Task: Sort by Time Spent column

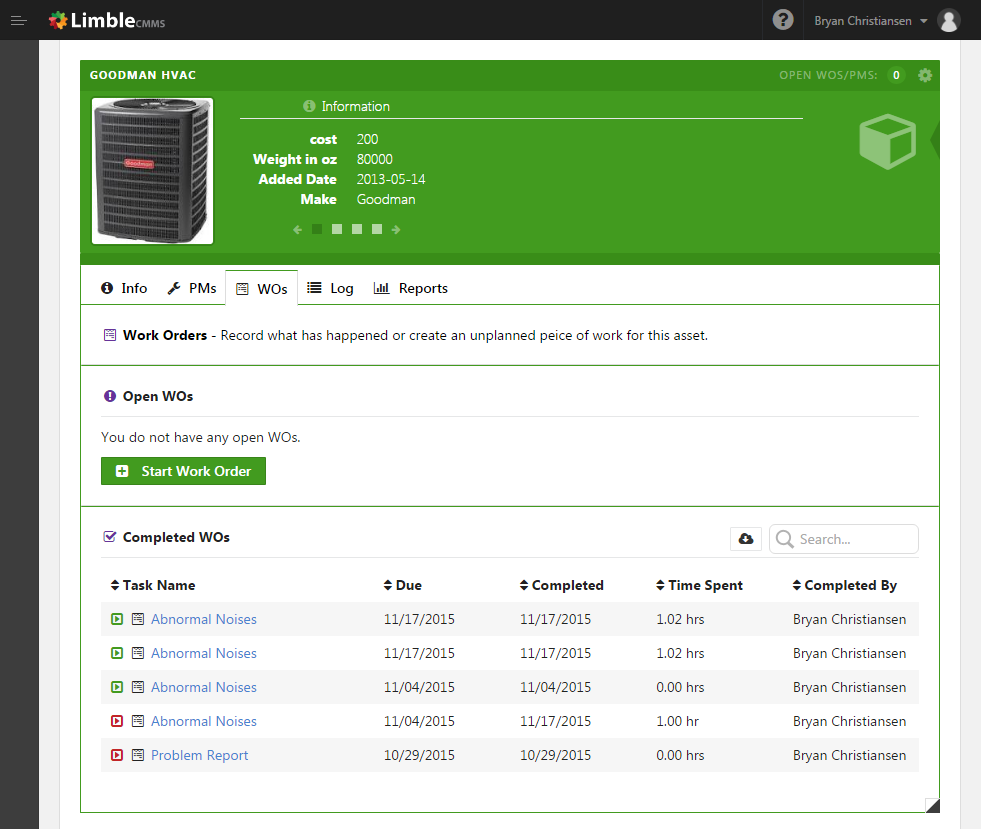Action: 699,585
